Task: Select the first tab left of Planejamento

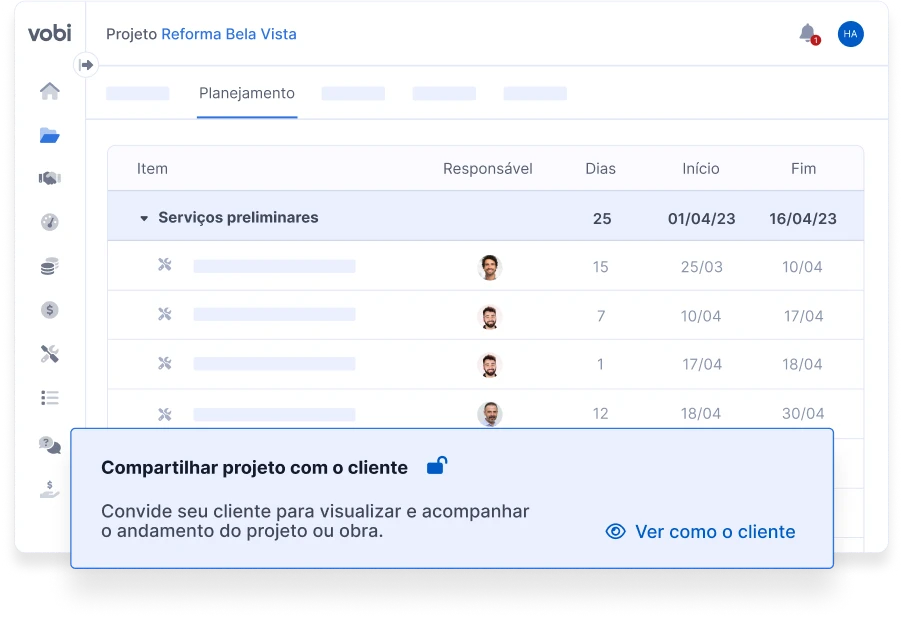Action: [x=138, y=93]
